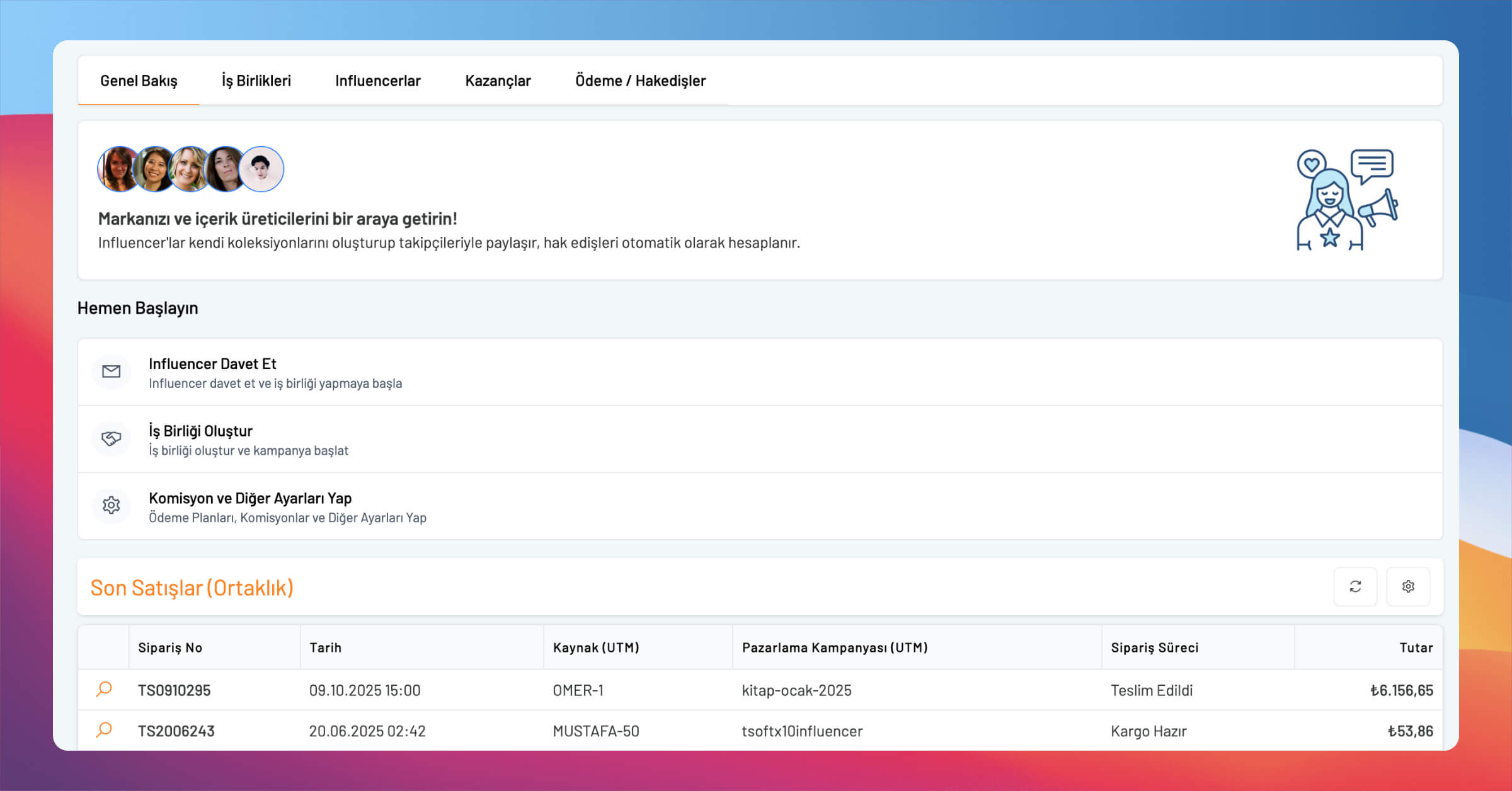
Task: Click the Tutar column header
Action: (x=1416, y=647)
